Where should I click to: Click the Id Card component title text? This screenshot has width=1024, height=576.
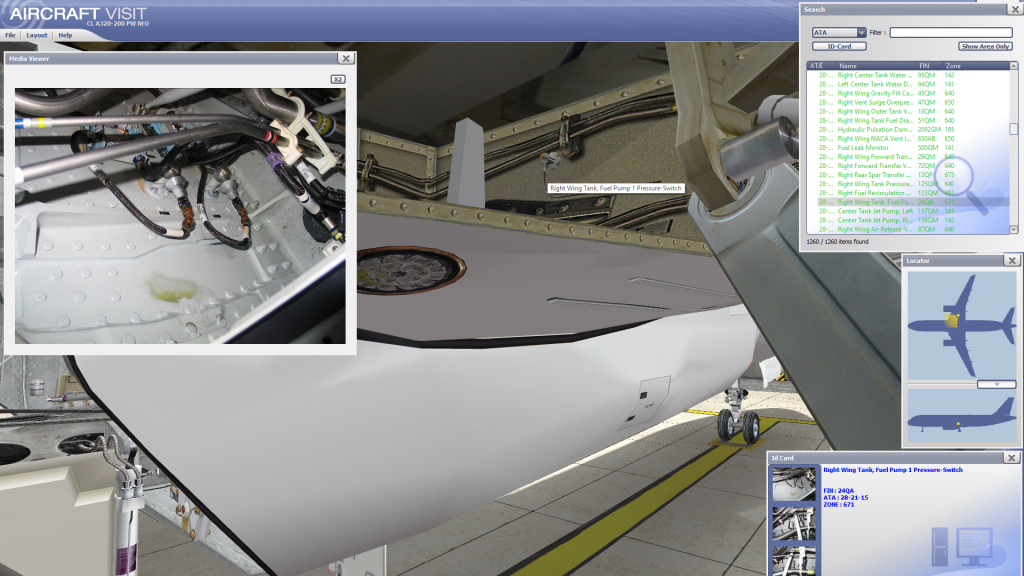(893, 470)
